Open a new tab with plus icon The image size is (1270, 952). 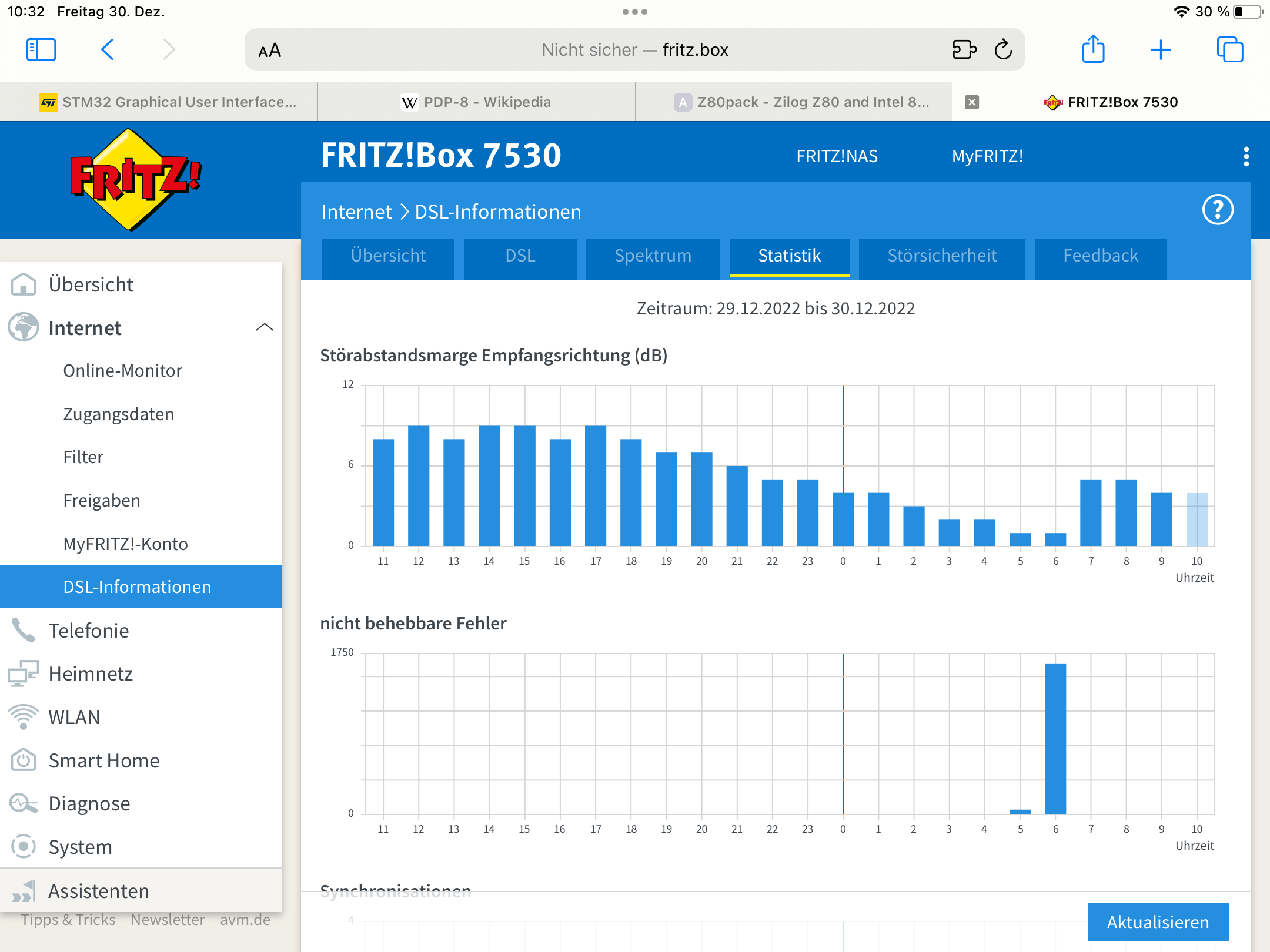(1161, 50)
